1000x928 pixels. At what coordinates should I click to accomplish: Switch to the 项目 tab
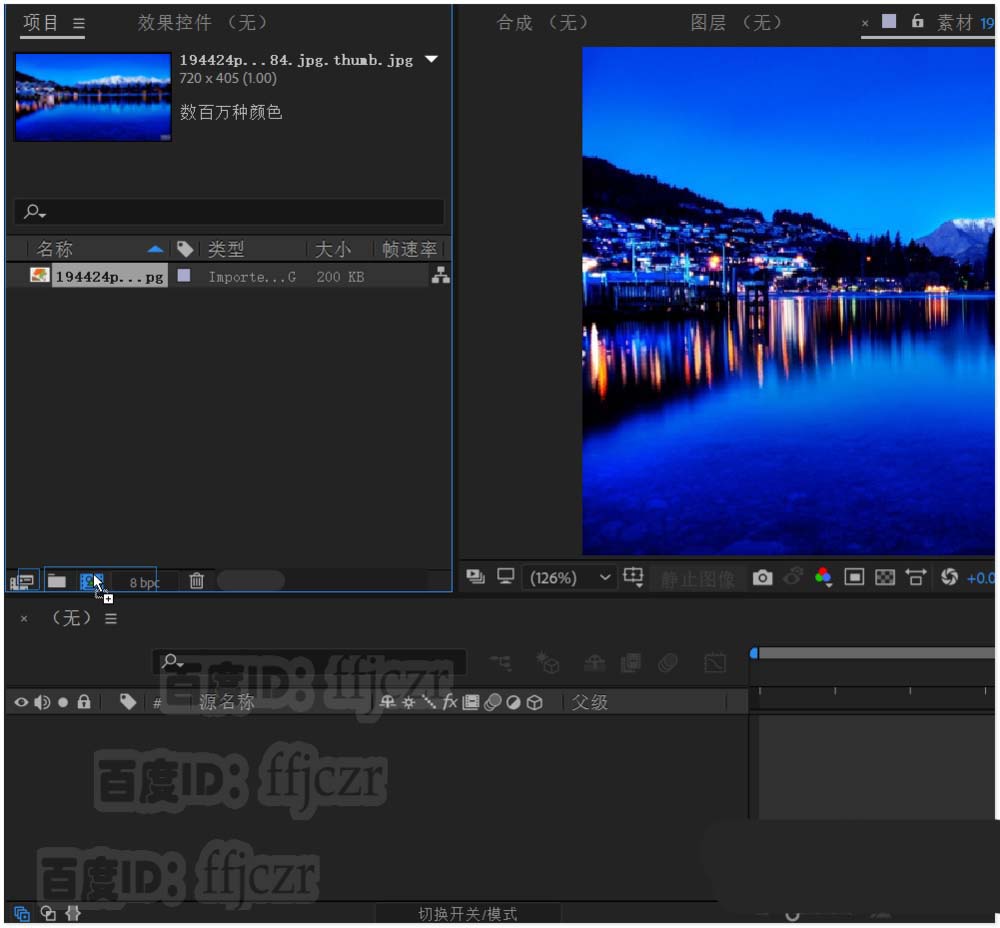pyautogui.click(x=40, y=23)
